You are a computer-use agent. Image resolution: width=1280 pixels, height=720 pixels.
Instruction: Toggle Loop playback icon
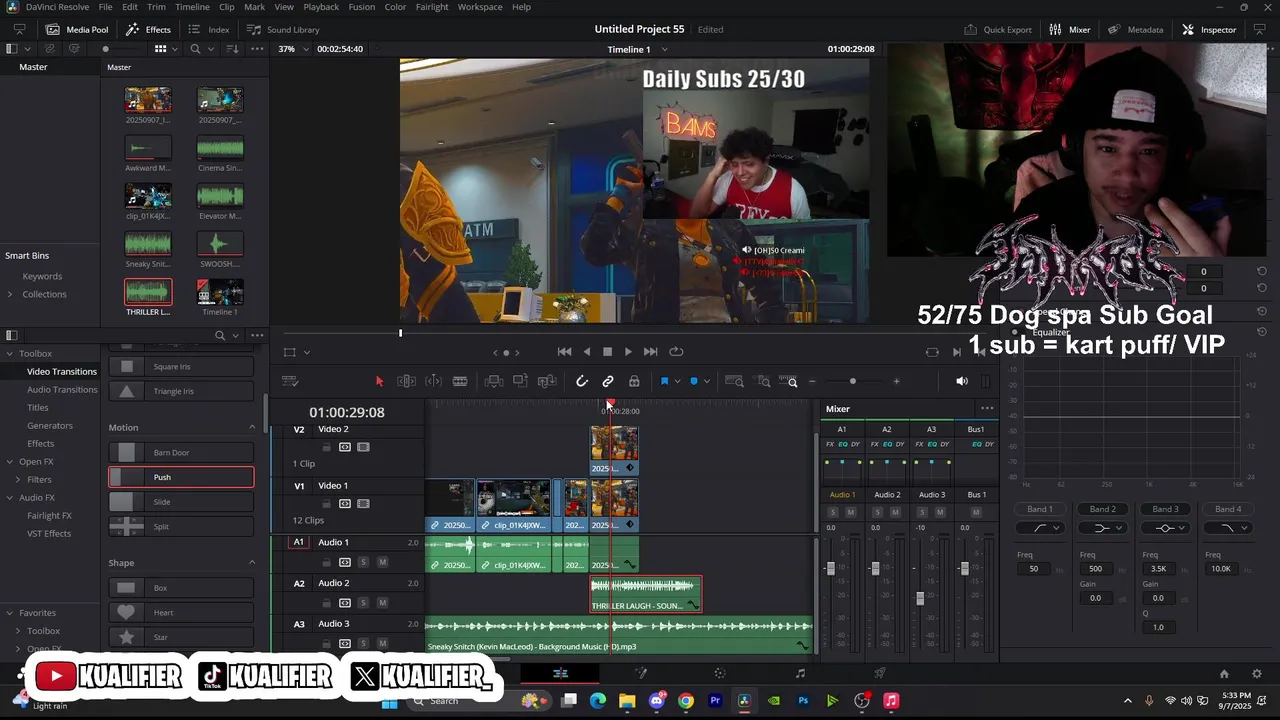676,352
